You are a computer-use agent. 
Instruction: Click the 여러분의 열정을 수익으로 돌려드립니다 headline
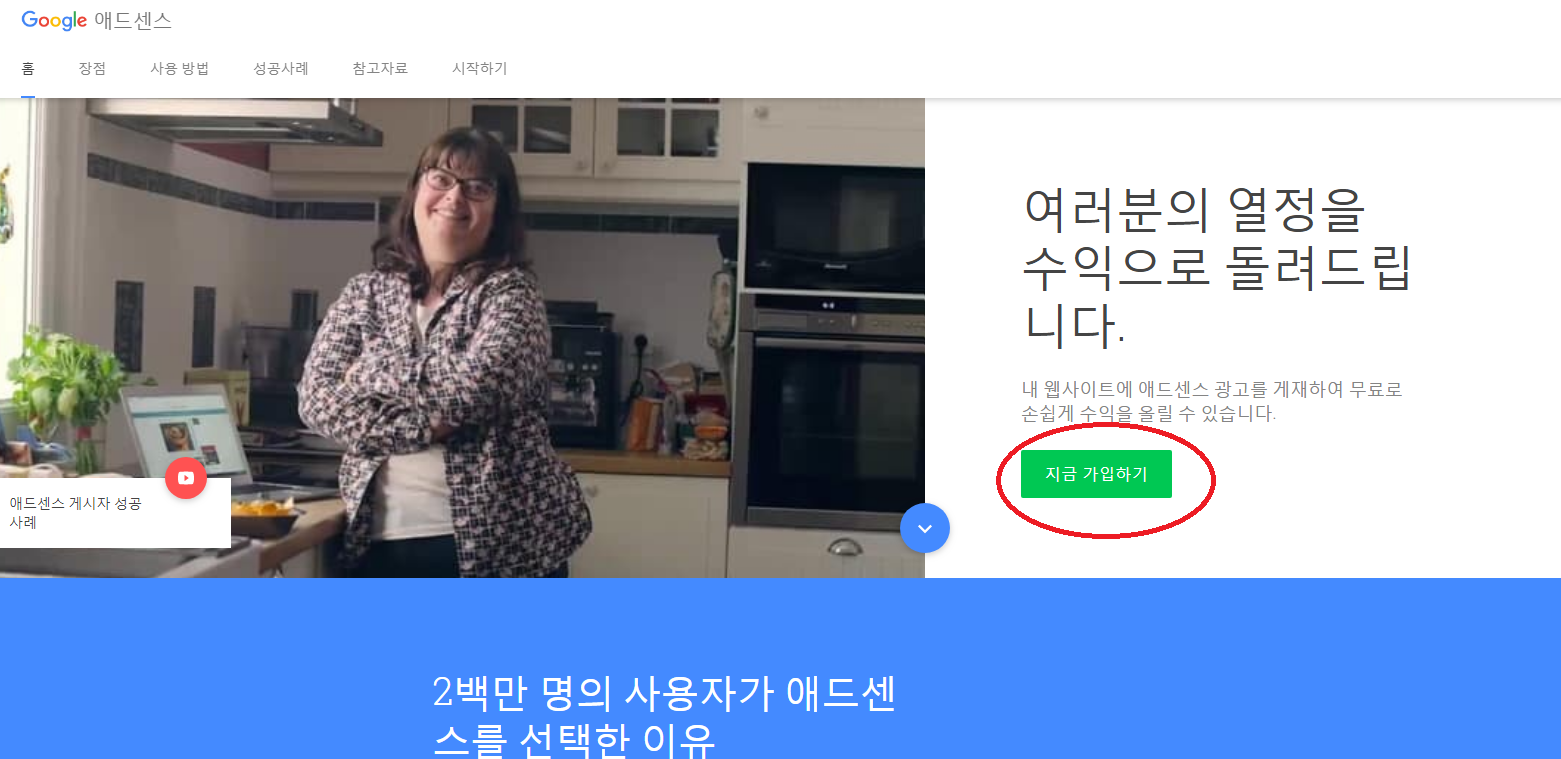click(x=1216, y=267)
